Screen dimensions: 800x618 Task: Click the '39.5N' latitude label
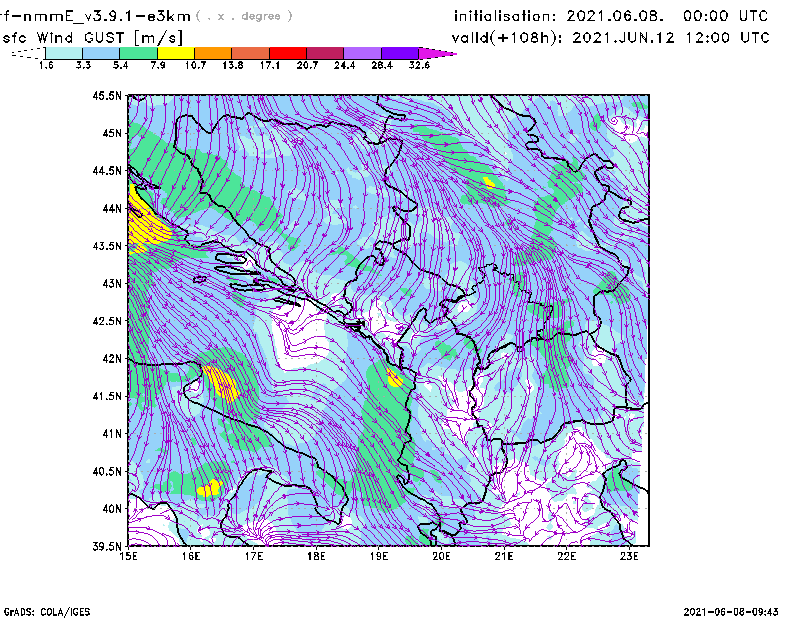point(107,546)
